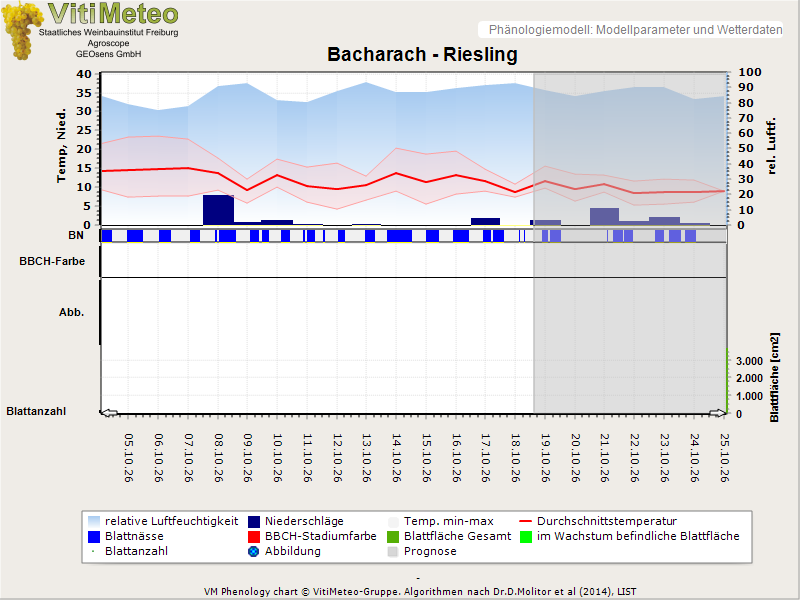Click the date label 08.10.26
Viewport: 800px width, 600px height.
[x=218, y=458]
